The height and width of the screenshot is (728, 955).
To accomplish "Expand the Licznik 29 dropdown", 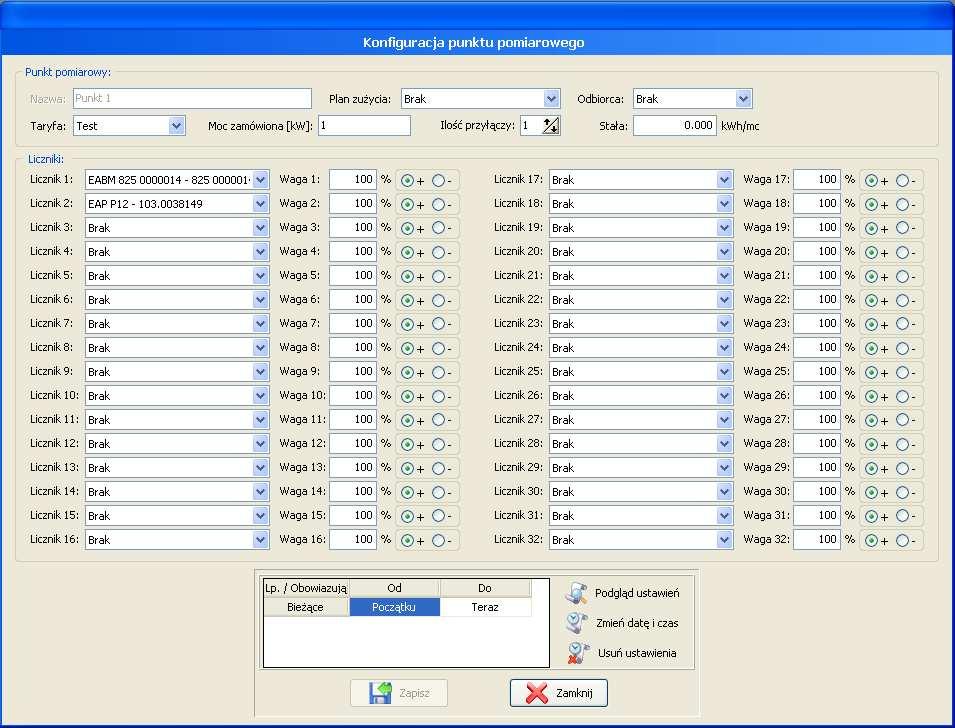I will click(x=724, y=468).
